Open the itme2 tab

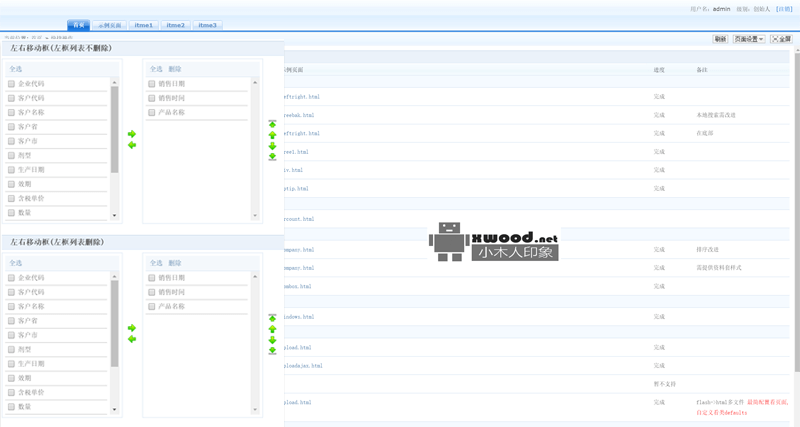[176, 25]
